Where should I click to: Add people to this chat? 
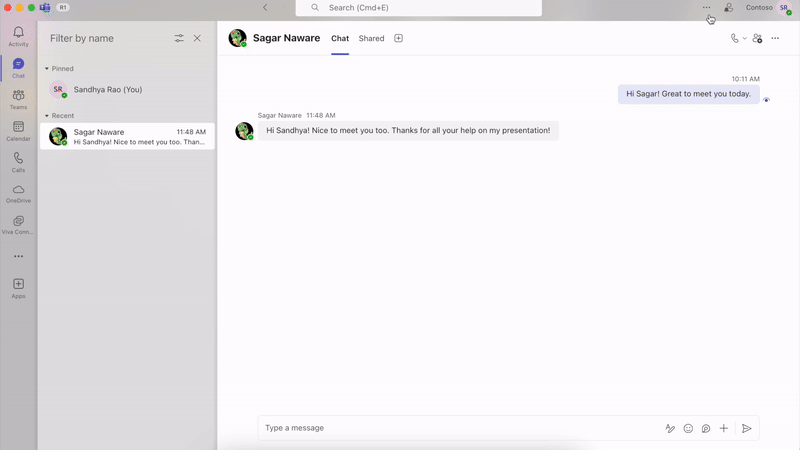point(757,38)
